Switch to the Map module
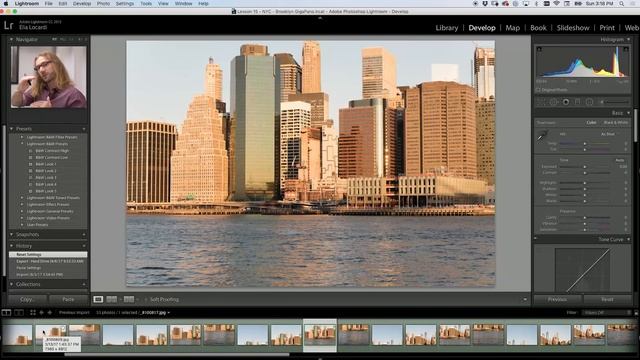This screenshot has height=360, width=640. (x=513, y=28)
